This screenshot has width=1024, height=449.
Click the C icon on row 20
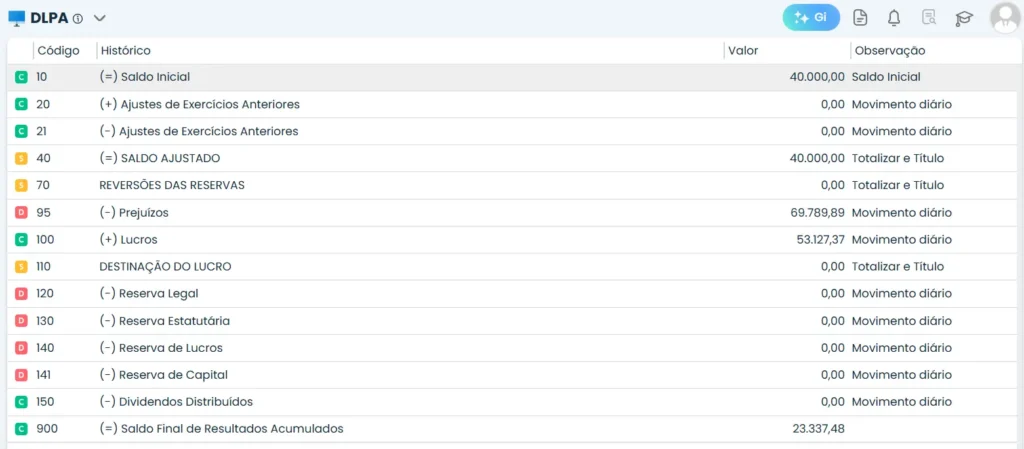pos(22,104)
